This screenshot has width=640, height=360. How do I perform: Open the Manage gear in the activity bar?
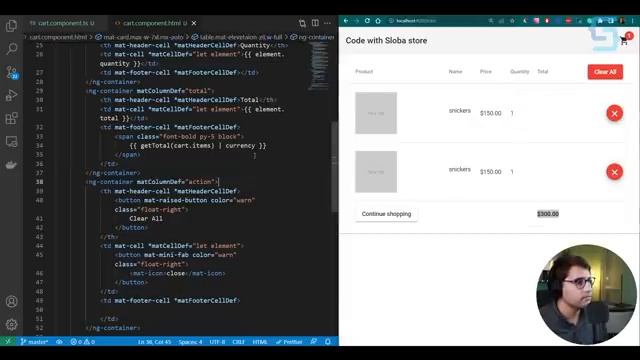coord(11,324)
